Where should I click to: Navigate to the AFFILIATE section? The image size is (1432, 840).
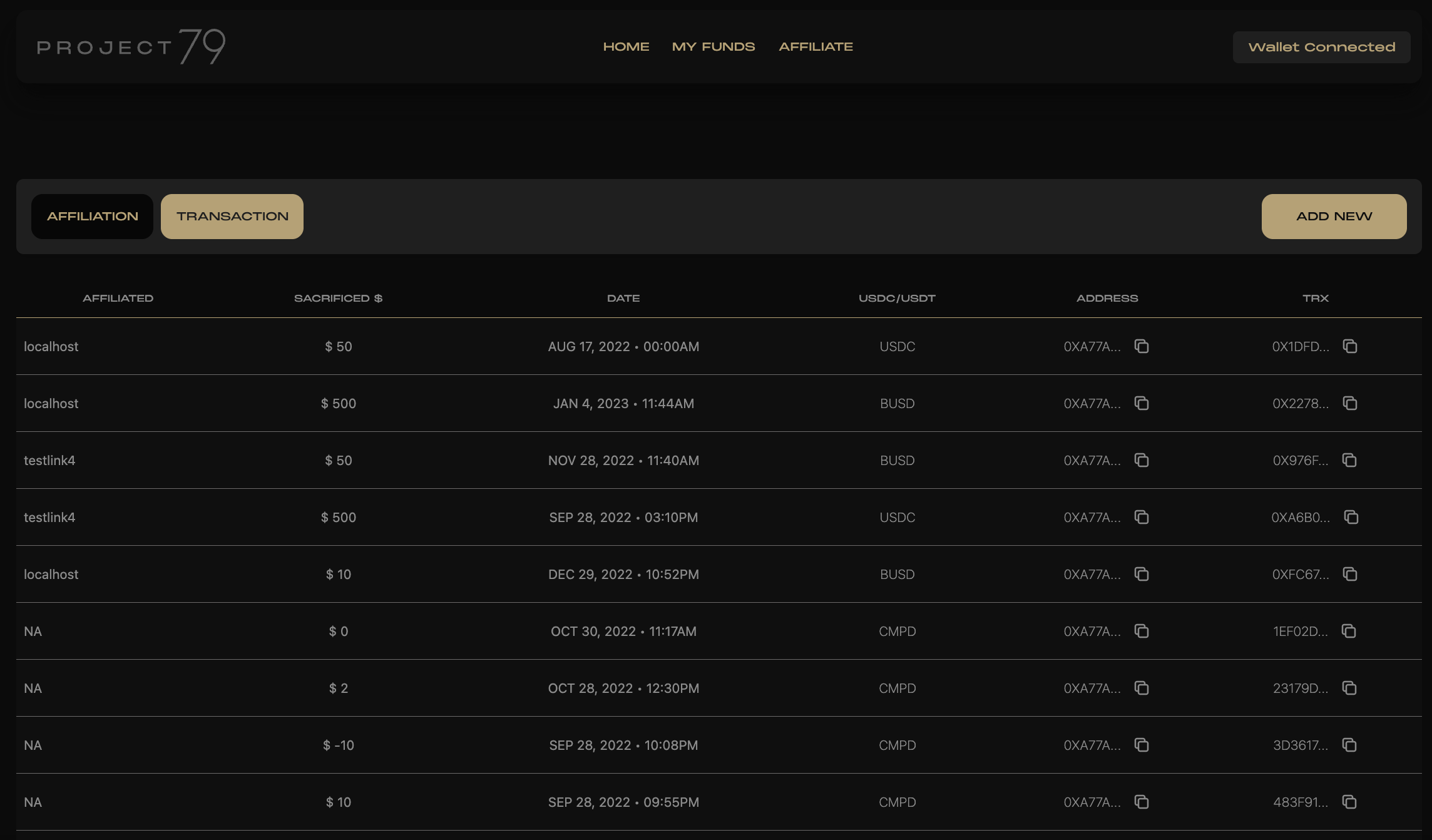pyautogui.click(x=816, y=46)
